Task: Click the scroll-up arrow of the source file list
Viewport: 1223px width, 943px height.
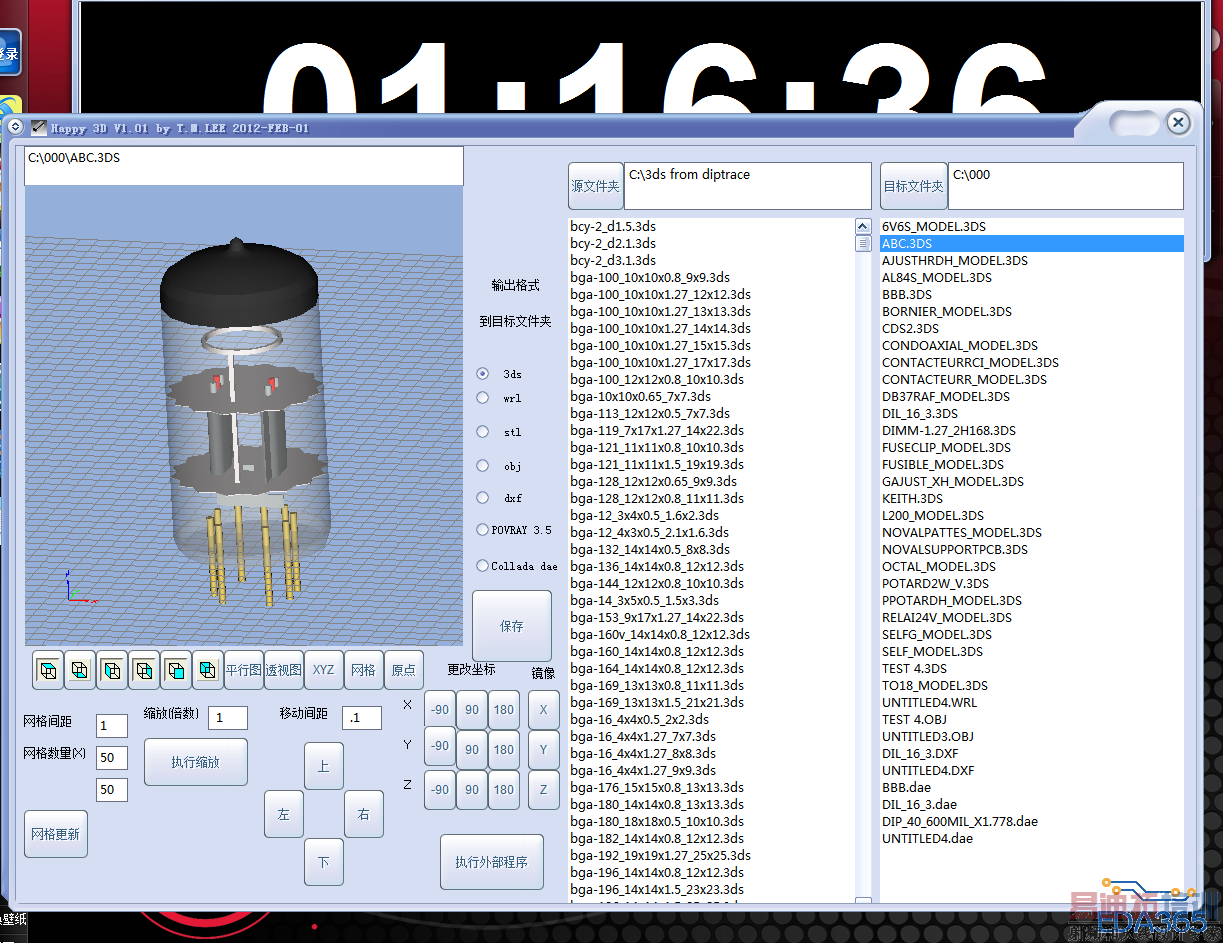Action: tap(863, 227)
